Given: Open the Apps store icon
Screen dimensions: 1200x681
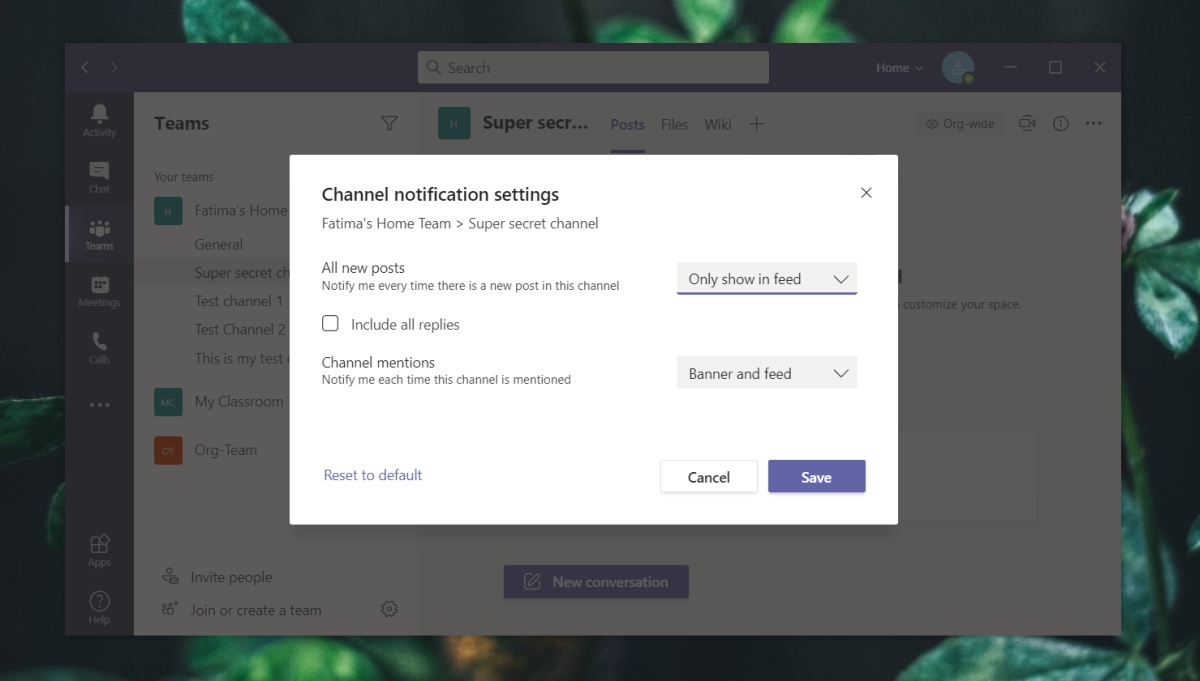Looking at the screenshot, I should pos(99,550).
